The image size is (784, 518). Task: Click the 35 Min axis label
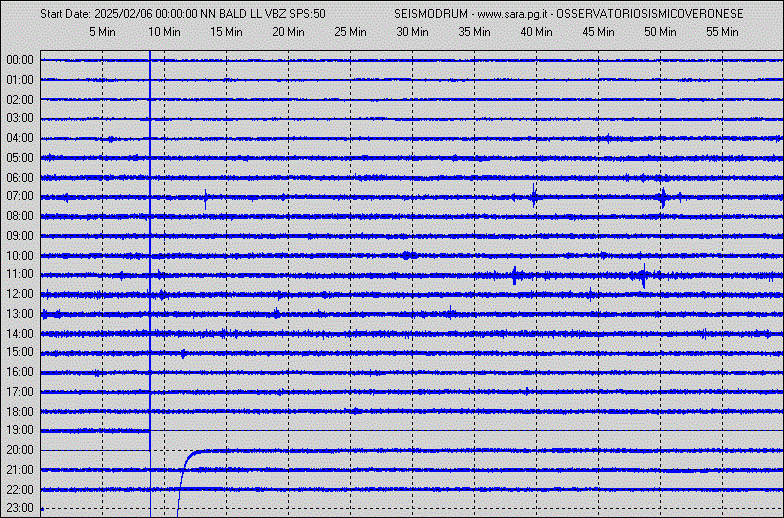[474, 32]
